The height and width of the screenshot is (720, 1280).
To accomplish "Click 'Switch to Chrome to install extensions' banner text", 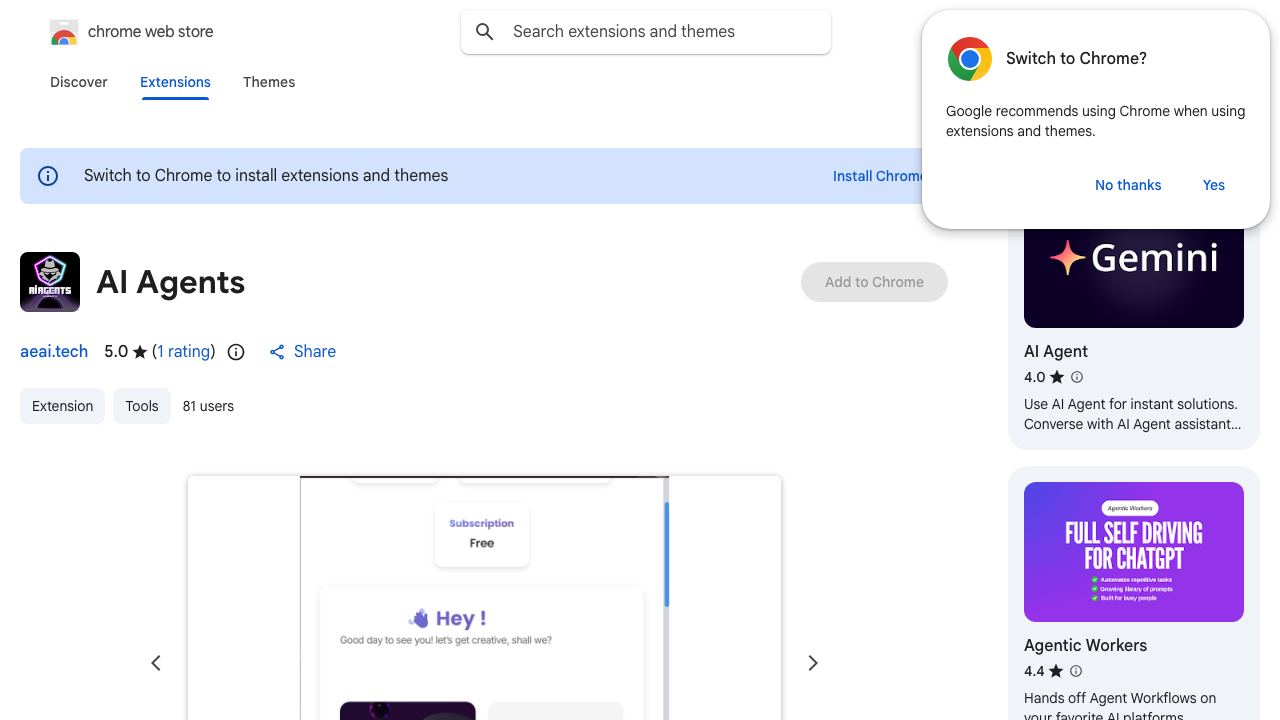I will point(266,176).
